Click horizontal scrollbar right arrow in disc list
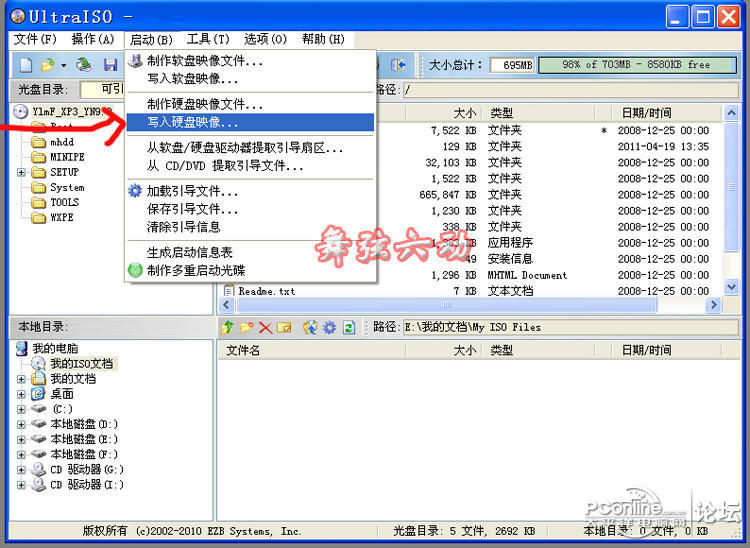 714,305
